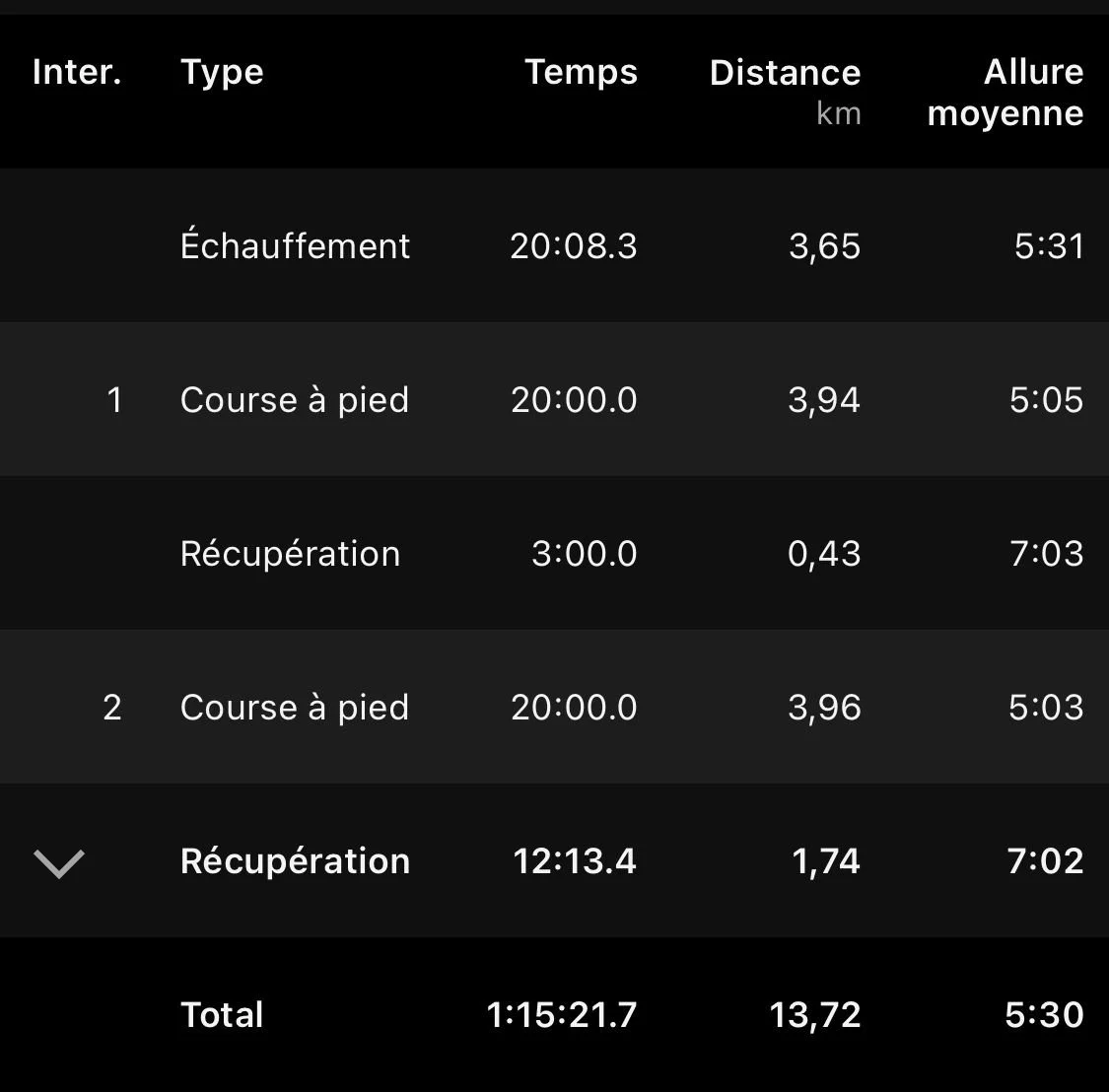Tap the Distance column header
This screenshot has height=1092, width=1109.
(x=785, y=73)
